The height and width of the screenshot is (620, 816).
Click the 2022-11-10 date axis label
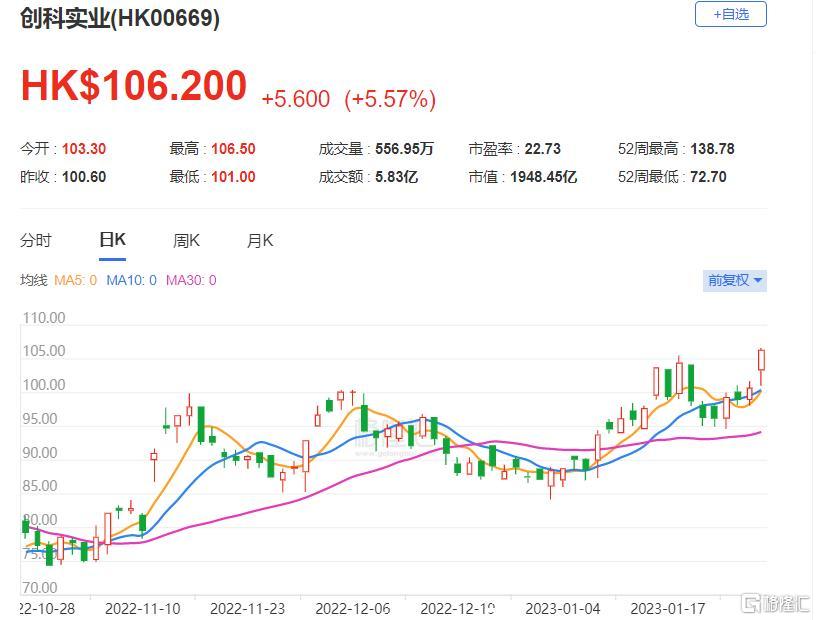[143, 608]
